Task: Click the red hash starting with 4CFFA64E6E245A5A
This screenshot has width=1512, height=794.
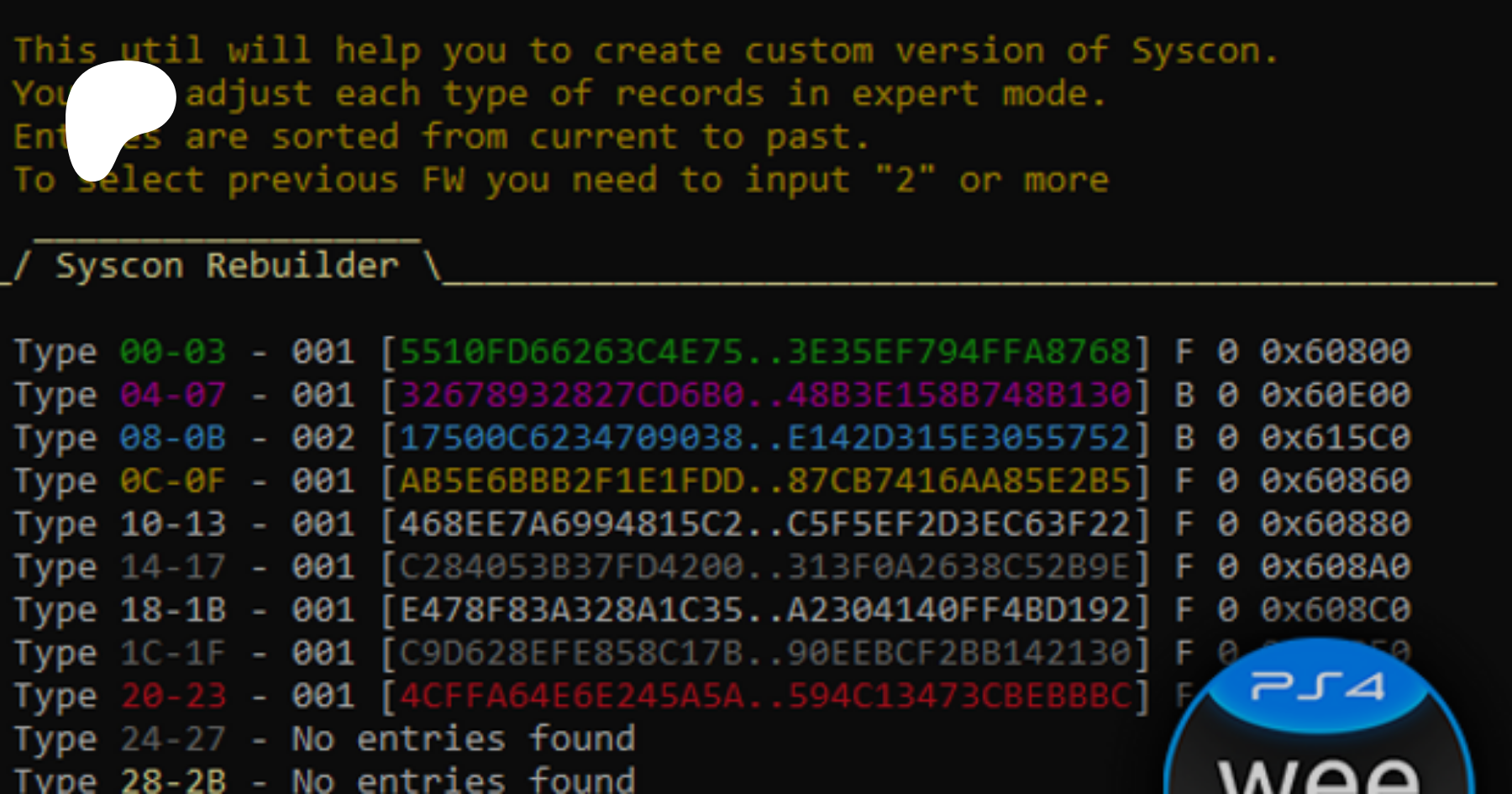Action: pos(764,697)
